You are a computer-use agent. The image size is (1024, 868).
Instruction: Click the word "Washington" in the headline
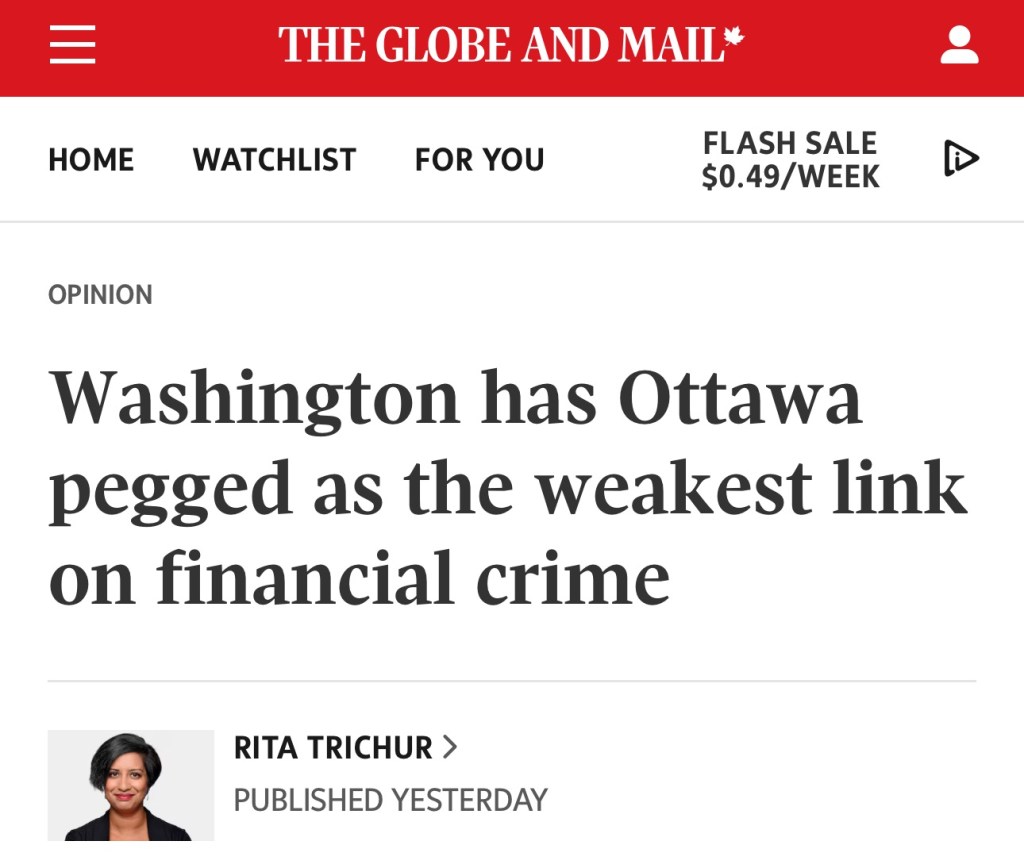(x=255, y=399)
